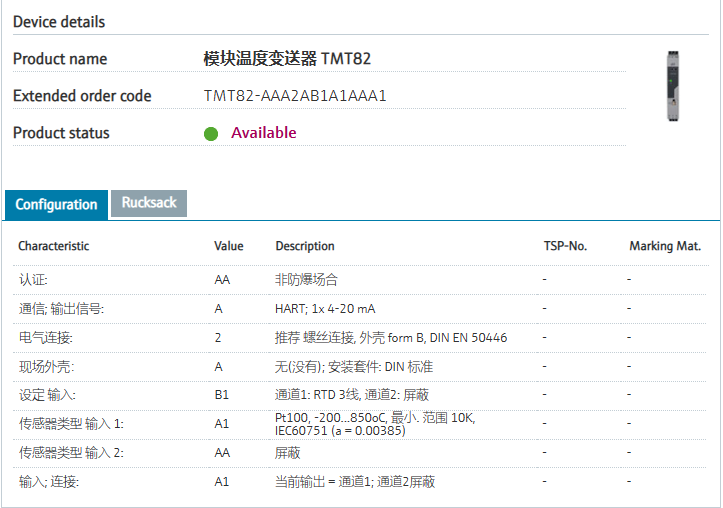Click the Value column header
Image resolution: width=723 pixels, height=508 pixels.
click(228, 246)
